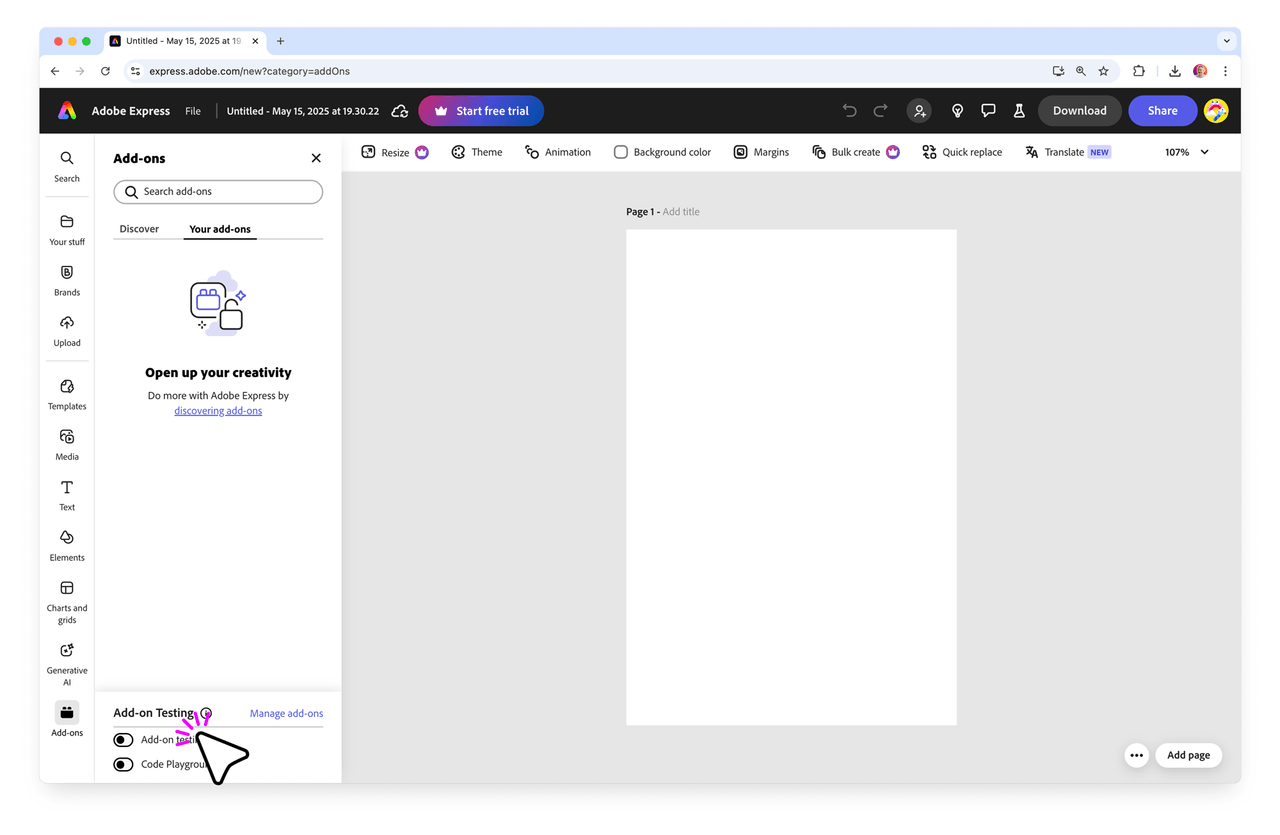Switch to the Discover tab
1280x835 pixels.
point(139,229)
